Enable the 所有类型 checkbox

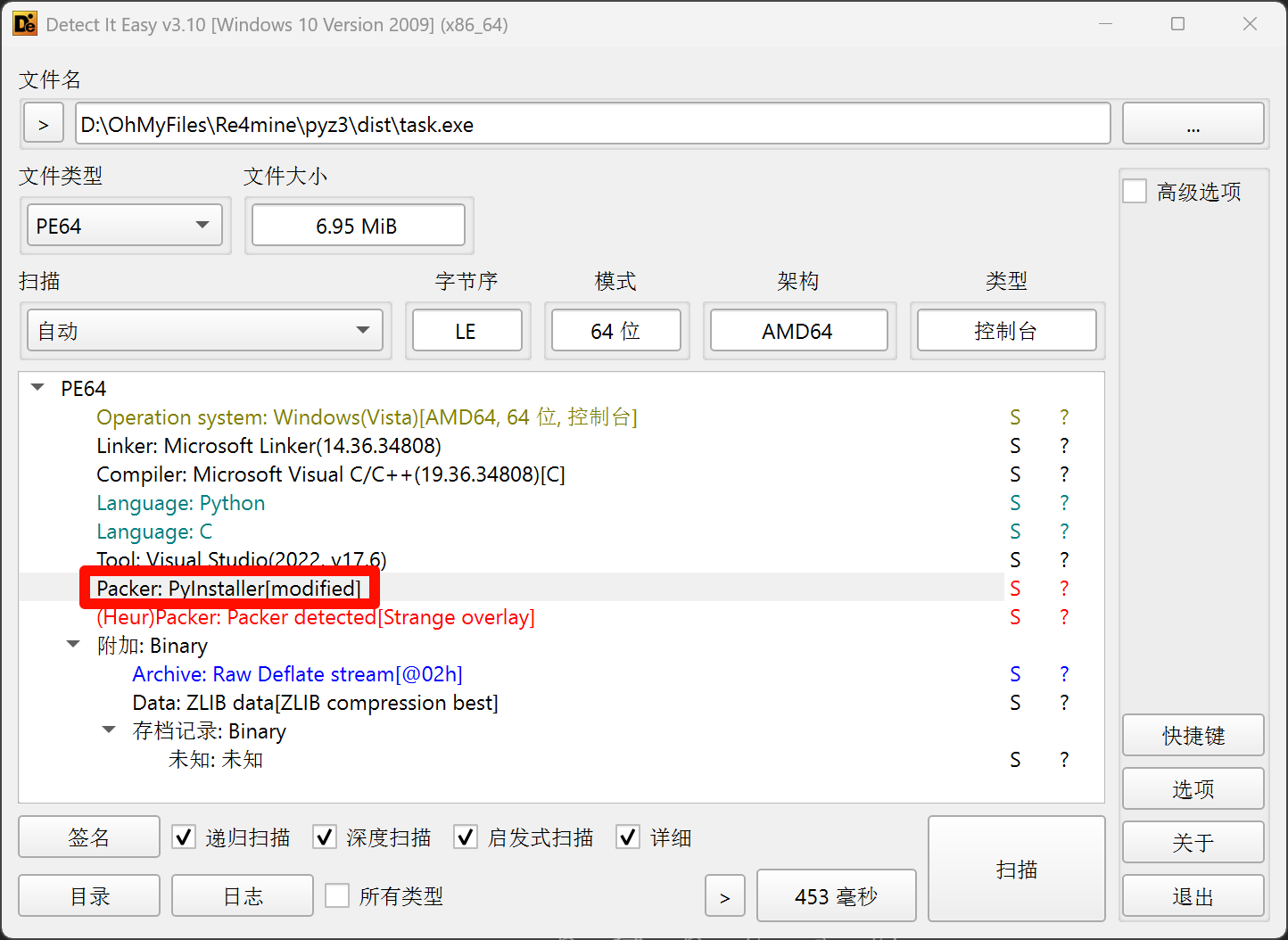tap(337, 896)
